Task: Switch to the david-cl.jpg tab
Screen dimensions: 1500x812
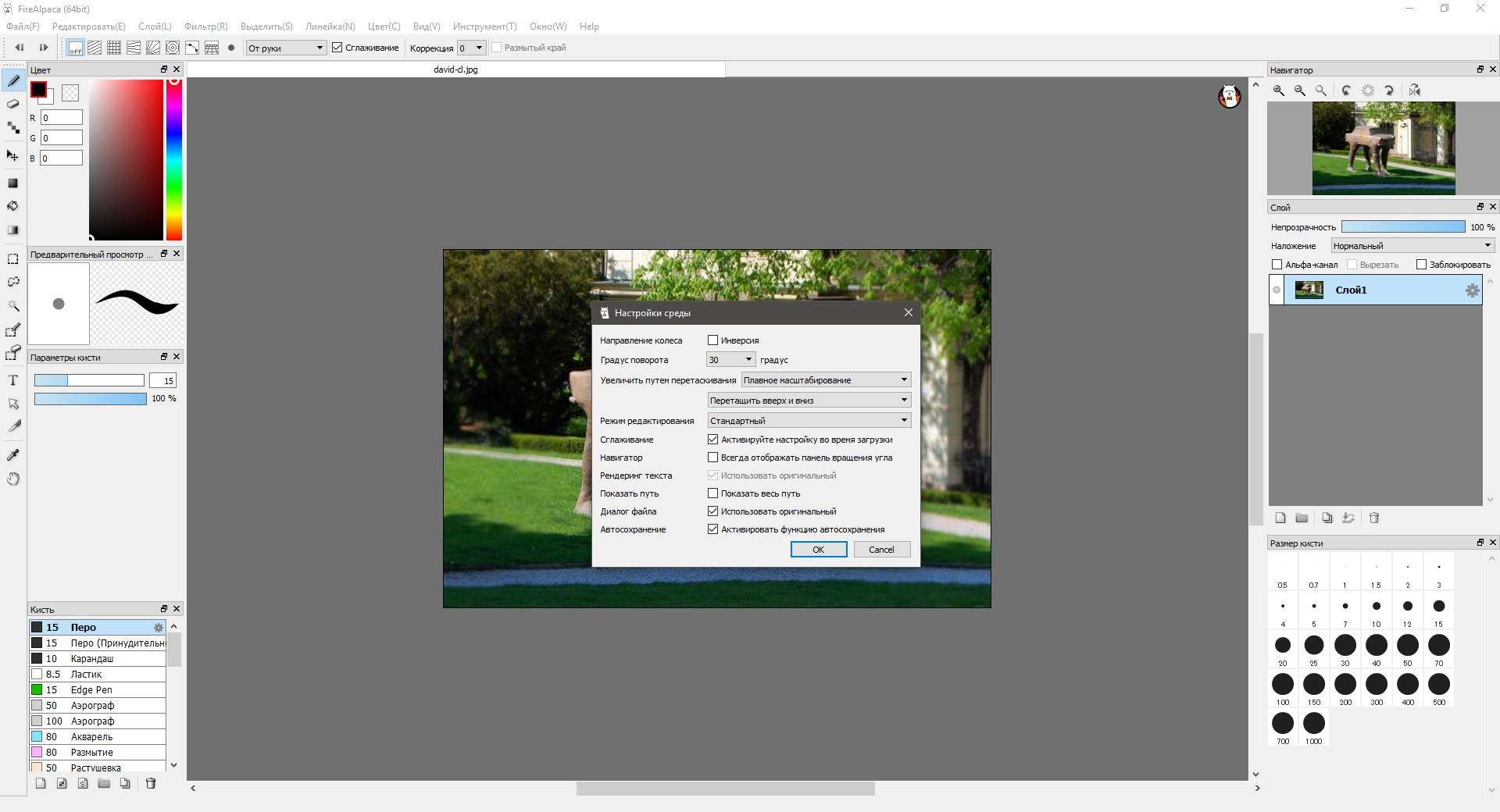Action: [x=456, y=69]
